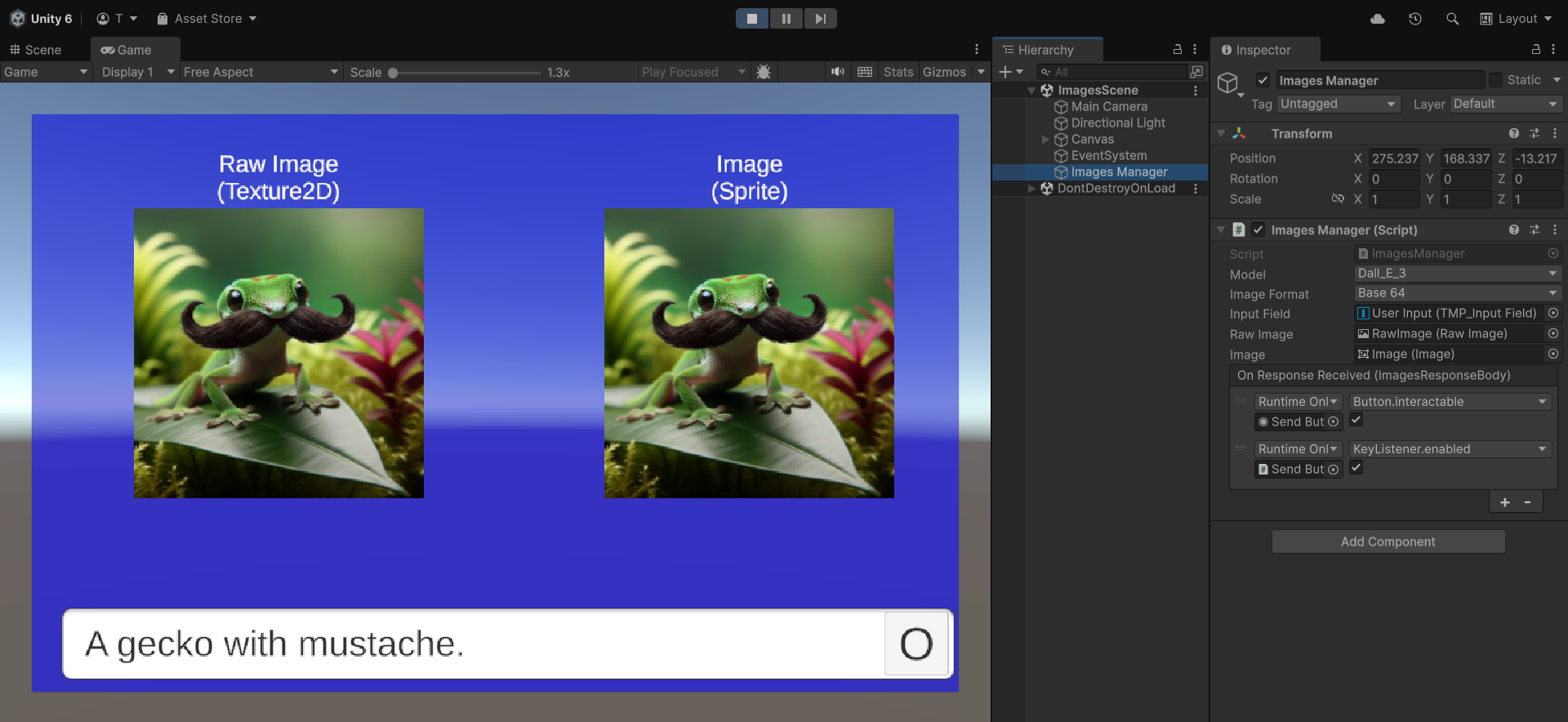The height and width of the screenshot is (722, 1568).
Task: Open Transform presets icon
Action: point(1535,133)
